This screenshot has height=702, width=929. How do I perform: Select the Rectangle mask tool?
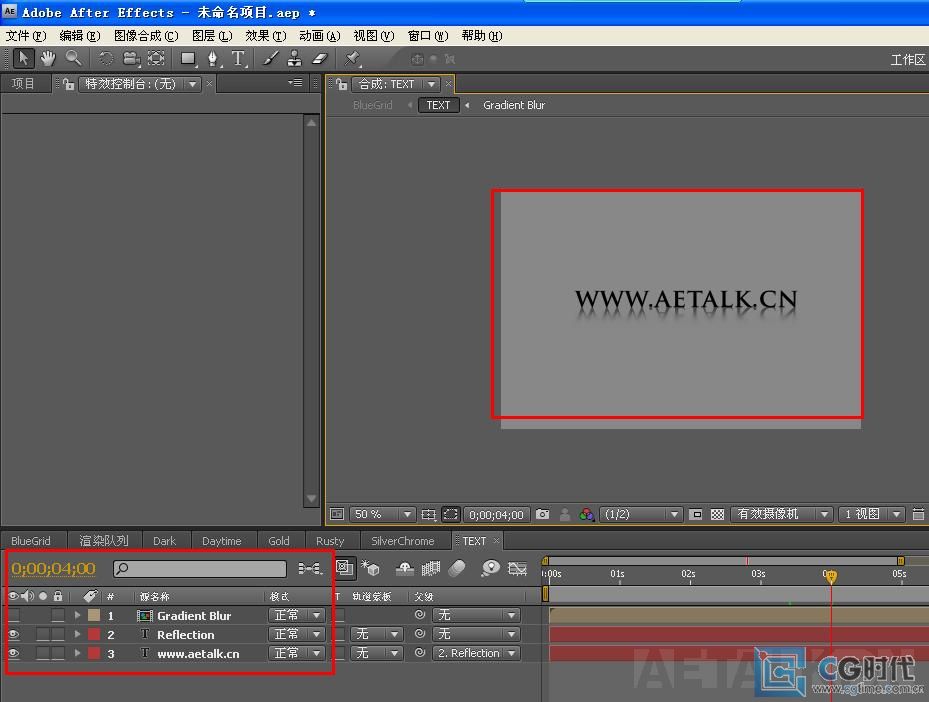(188, 58)
